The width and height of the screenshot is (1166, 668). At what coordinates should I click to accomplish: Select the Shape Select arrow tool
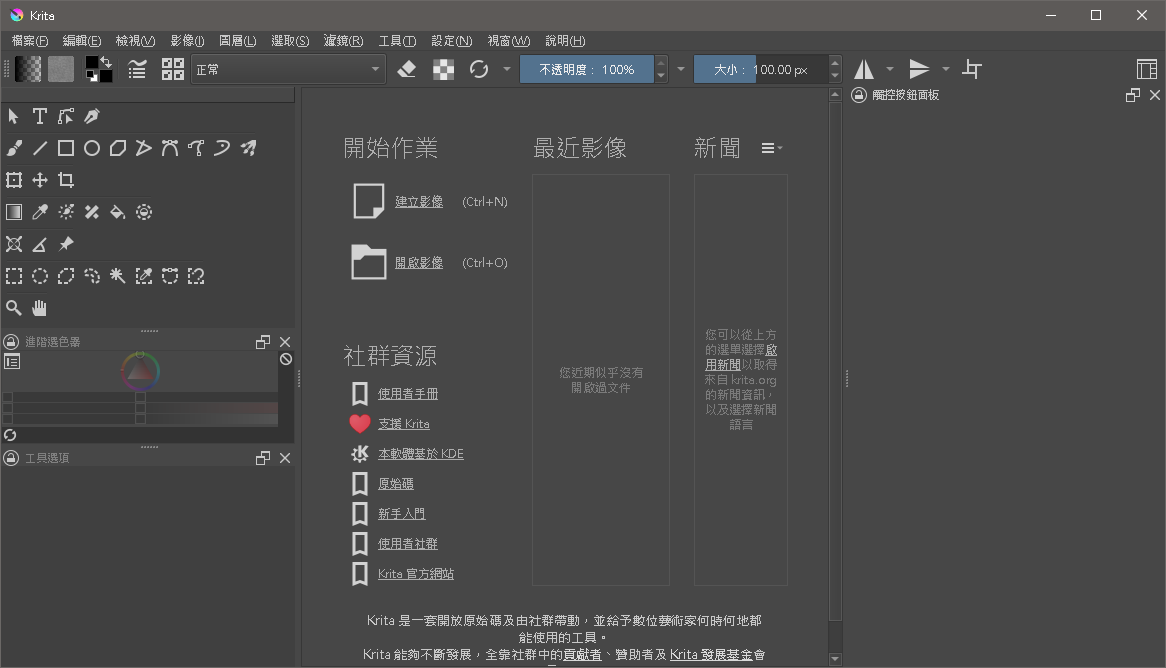coord(14,116)
